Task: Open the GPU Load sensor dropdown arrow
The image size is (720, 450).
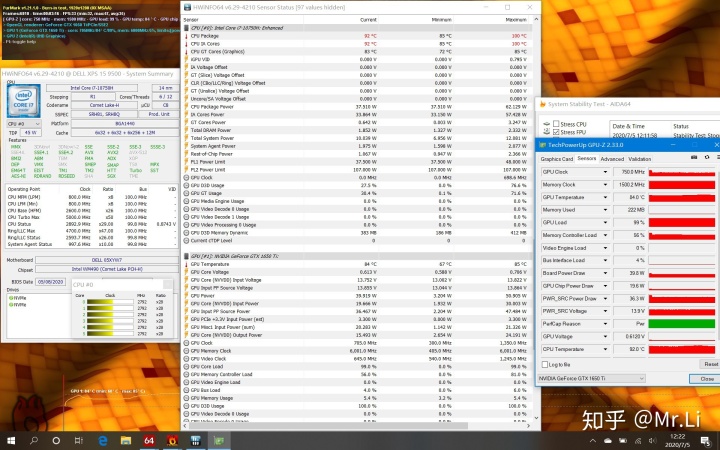Action: [605, 222]
